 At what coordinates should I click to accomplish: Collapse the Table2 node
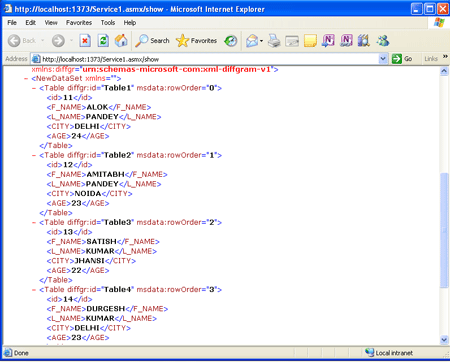[x=34, y=156]
